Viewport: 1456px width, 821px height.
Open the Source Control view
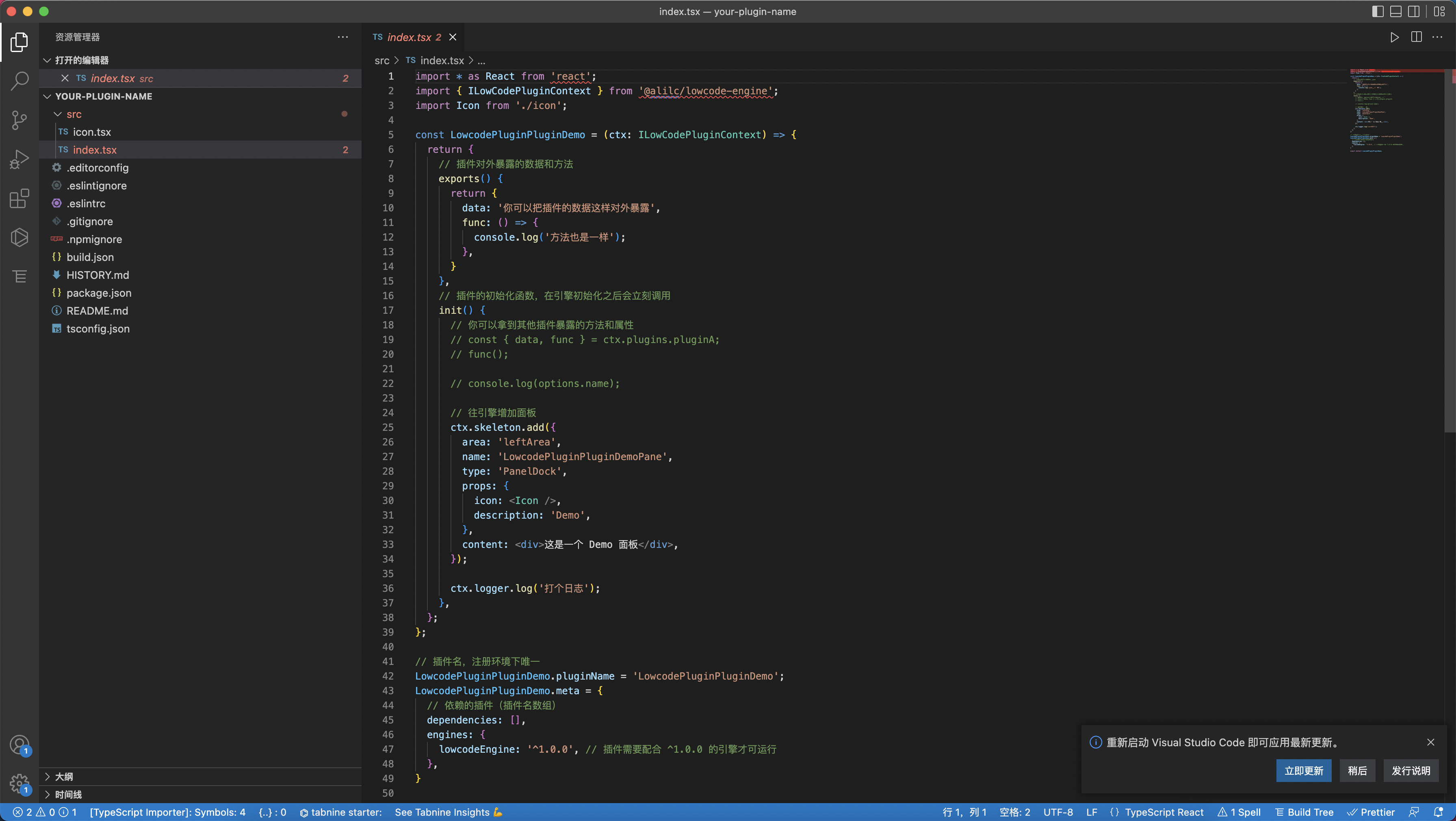click(x=19, y=120)
